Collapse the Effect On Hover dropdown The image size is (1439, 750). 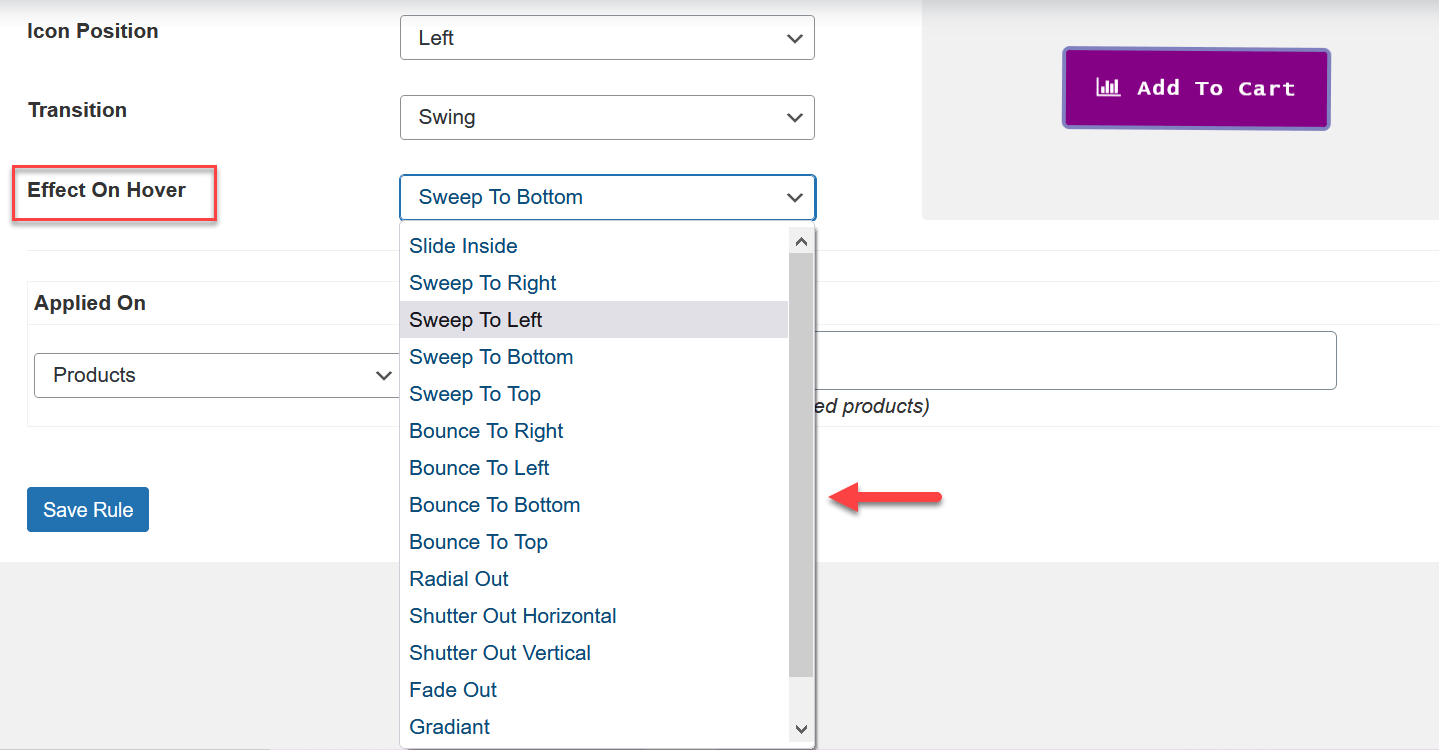607,197
